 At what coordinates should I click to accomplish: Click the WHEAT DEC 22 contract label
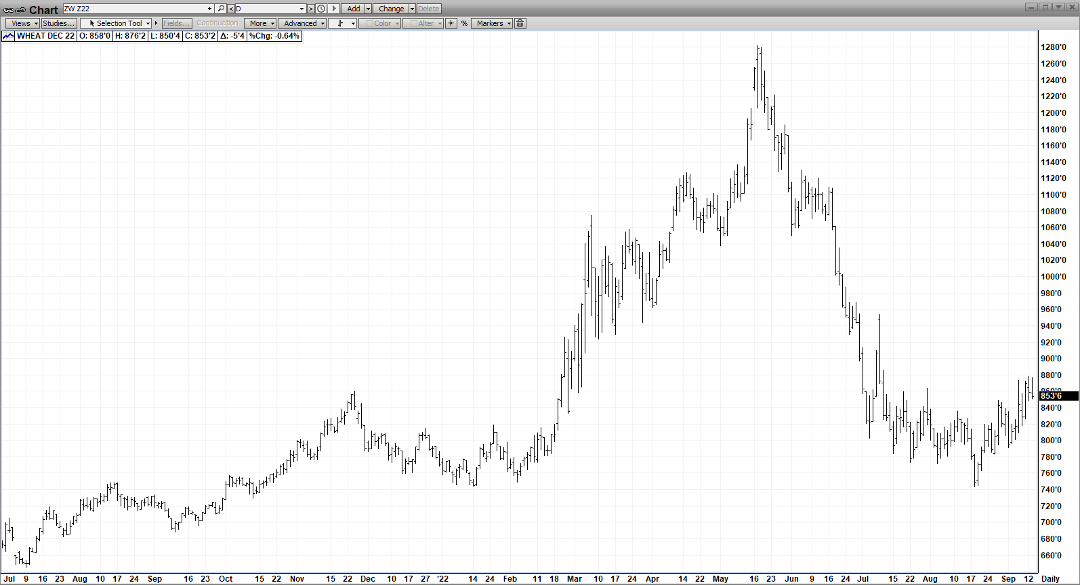tap(45, 36)
